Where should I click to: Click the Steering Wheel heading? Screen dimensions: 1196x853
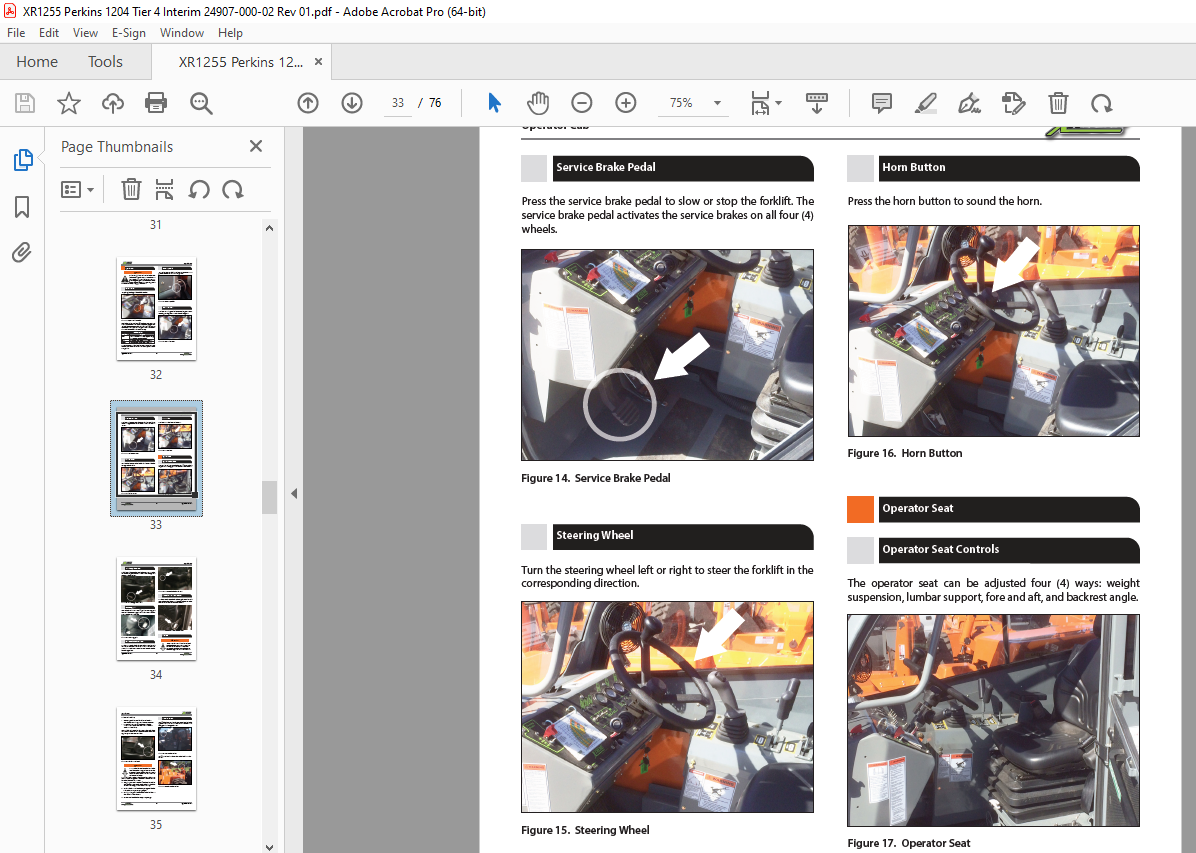595,536
